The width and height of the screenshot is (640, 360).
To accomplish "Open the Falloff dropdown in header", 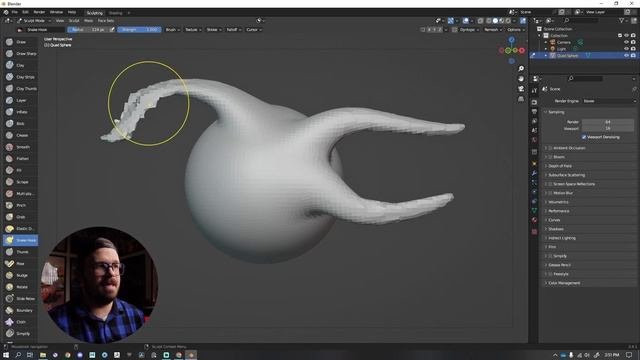I will [233, 29].
